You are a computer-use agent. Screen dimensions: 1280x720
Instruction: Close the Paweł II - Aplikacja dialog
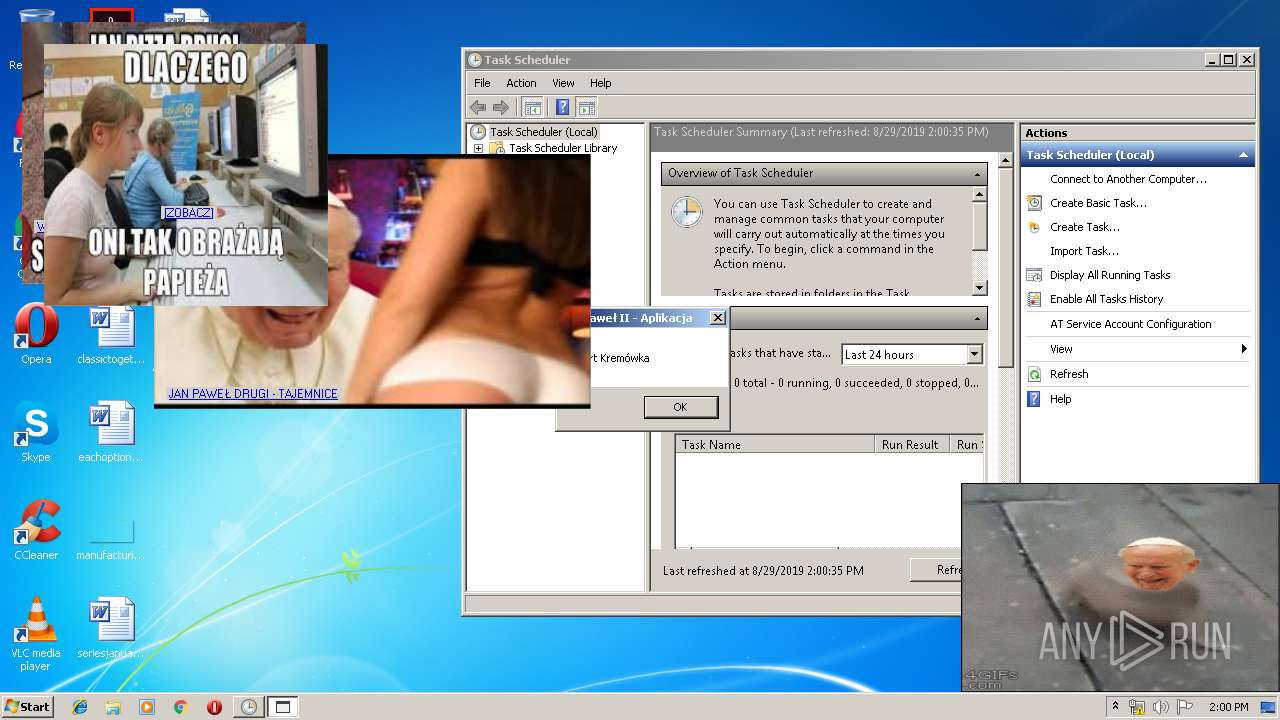[717, 318]
